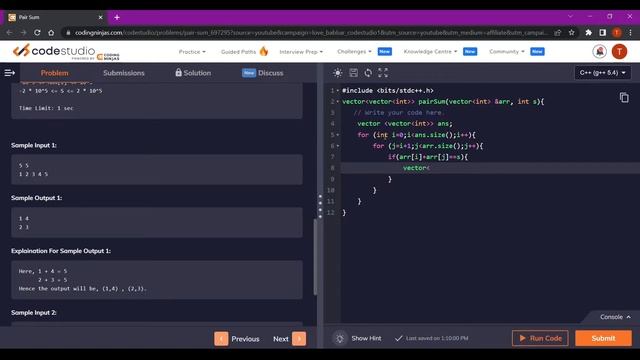This screenshot has width=640, height=360.
Task: Open the browser extensions puzzle icon
Action: point(589,33)
